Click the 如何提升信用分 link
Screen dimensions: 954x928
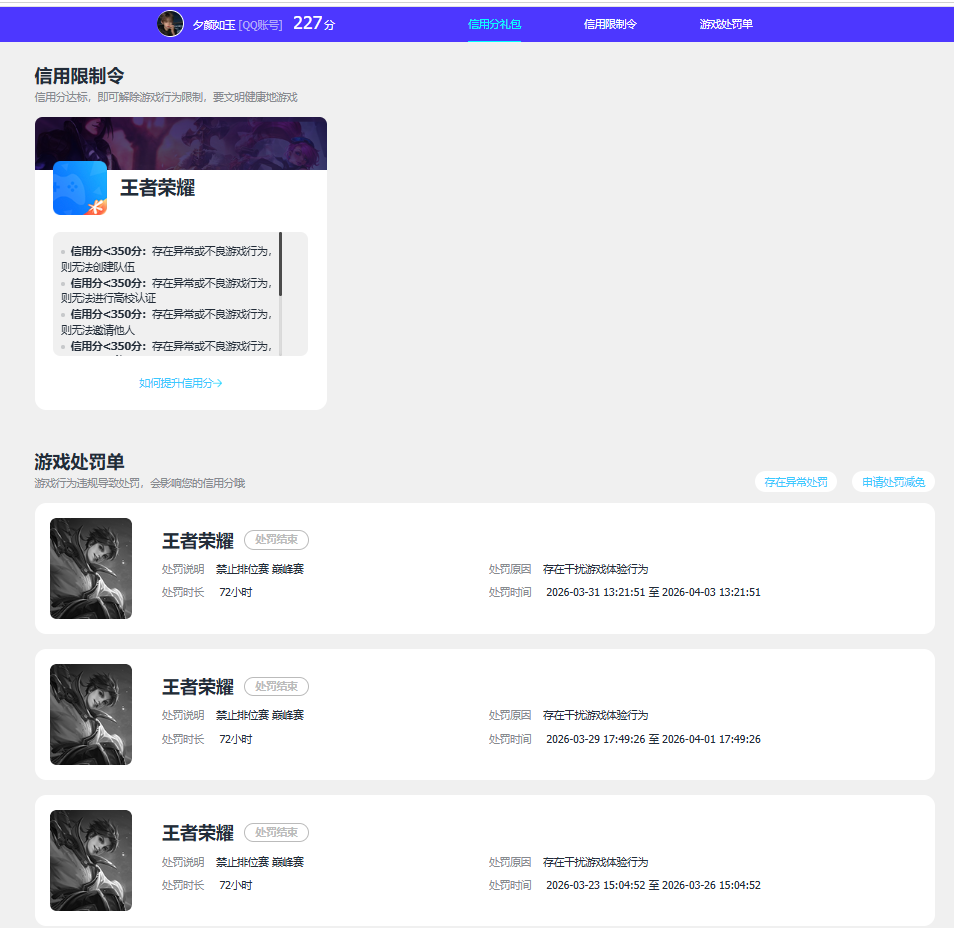pyautogui.click(x=180, y=382)
